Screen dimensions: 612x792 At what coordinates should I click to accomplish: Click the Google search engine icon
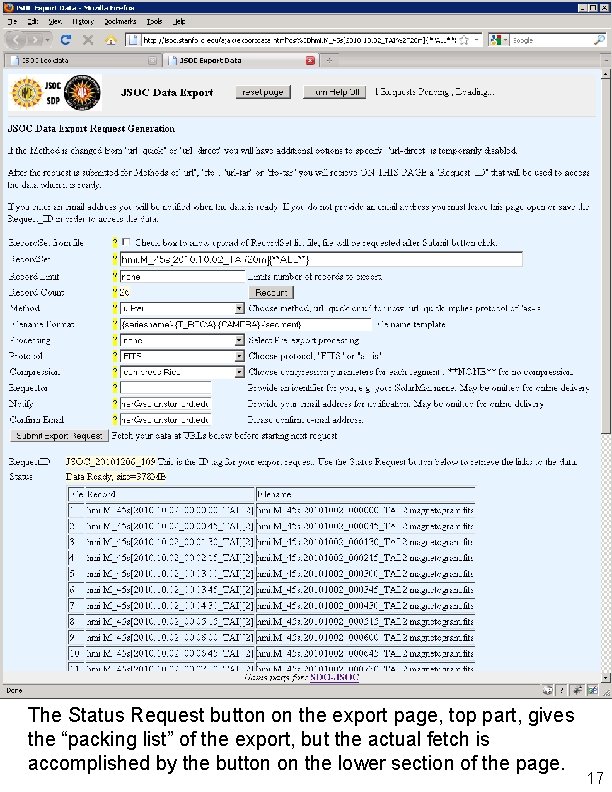(x=495, y=40)
